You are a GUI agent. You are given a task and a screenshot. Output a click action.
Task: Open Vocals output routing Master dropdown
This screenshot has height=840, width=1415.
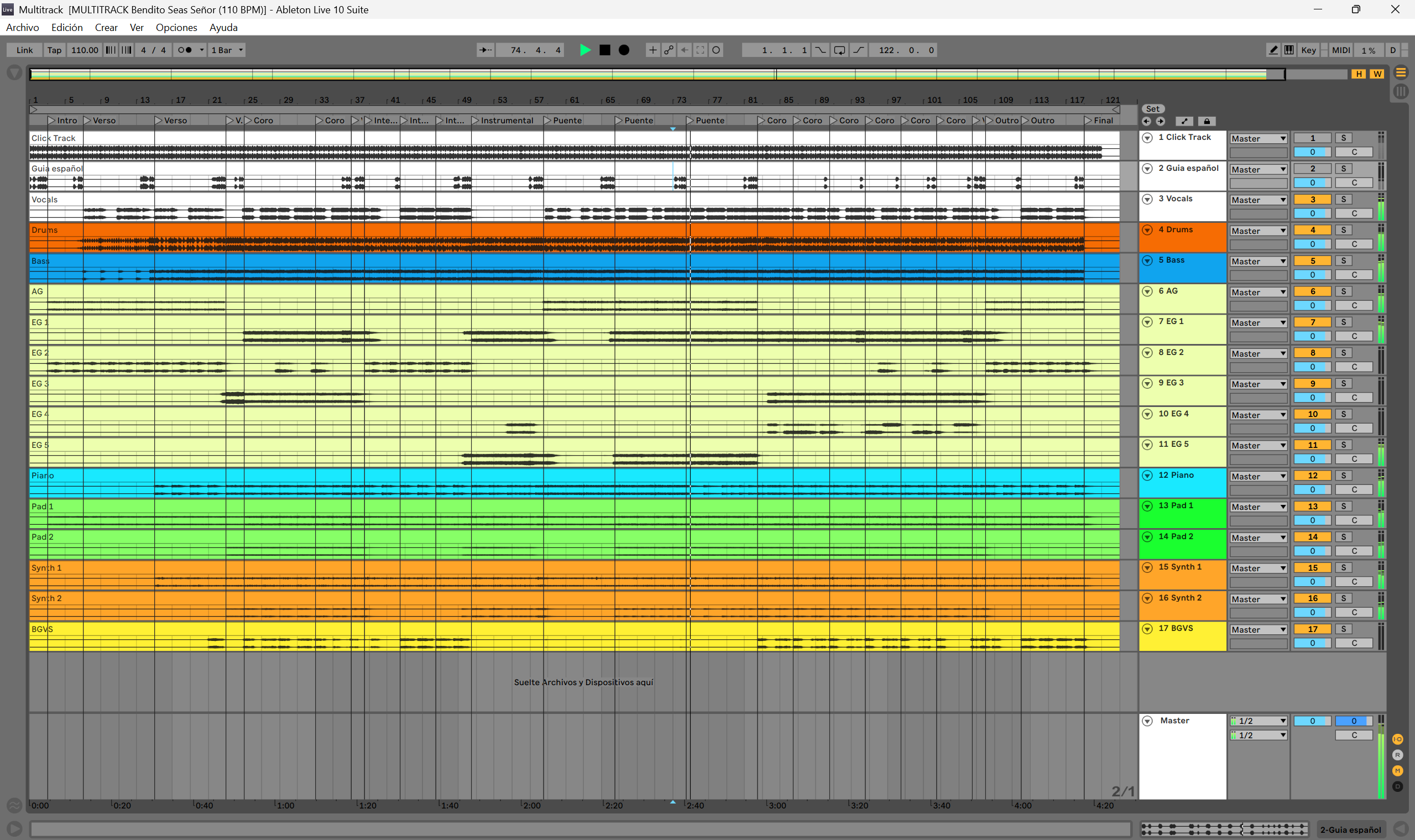[1258, 200]
